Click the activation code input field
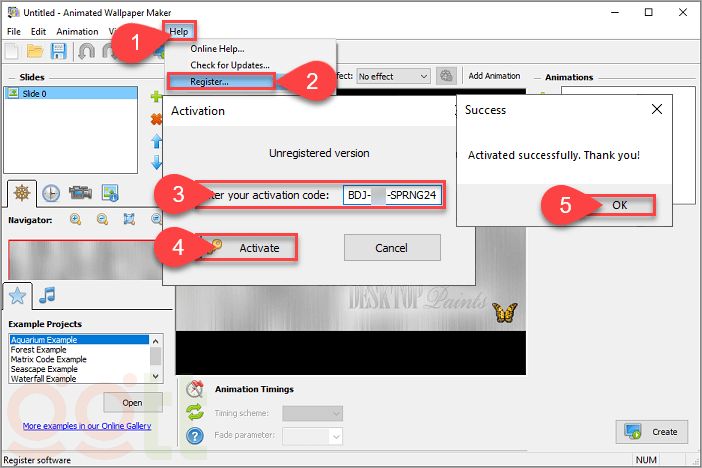This screenshot has height=468, width=702. point(391,195)
